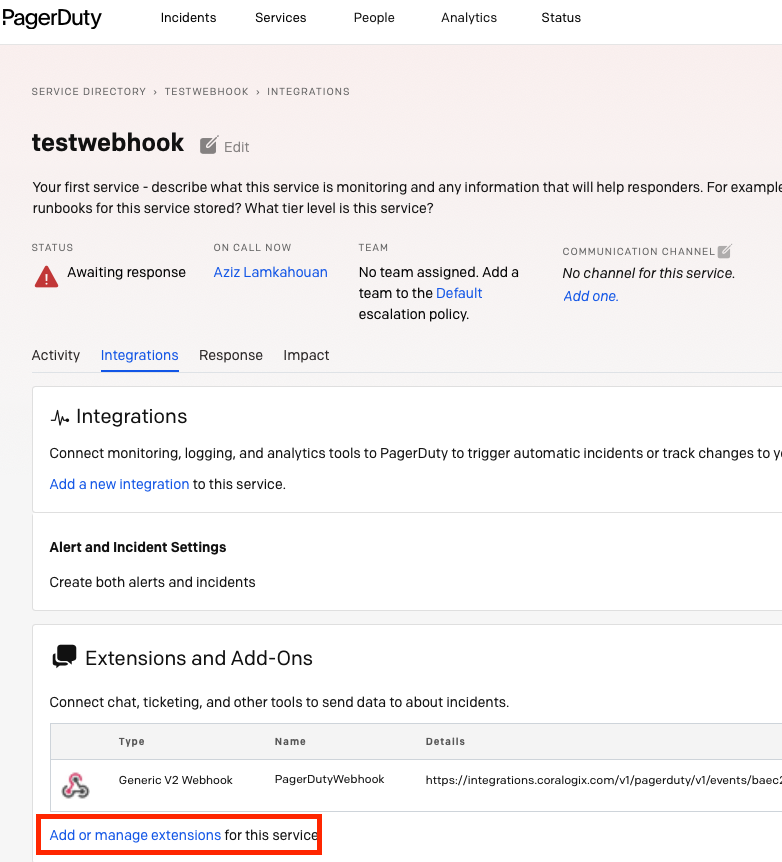Open the Services menu

pos(280,18)
